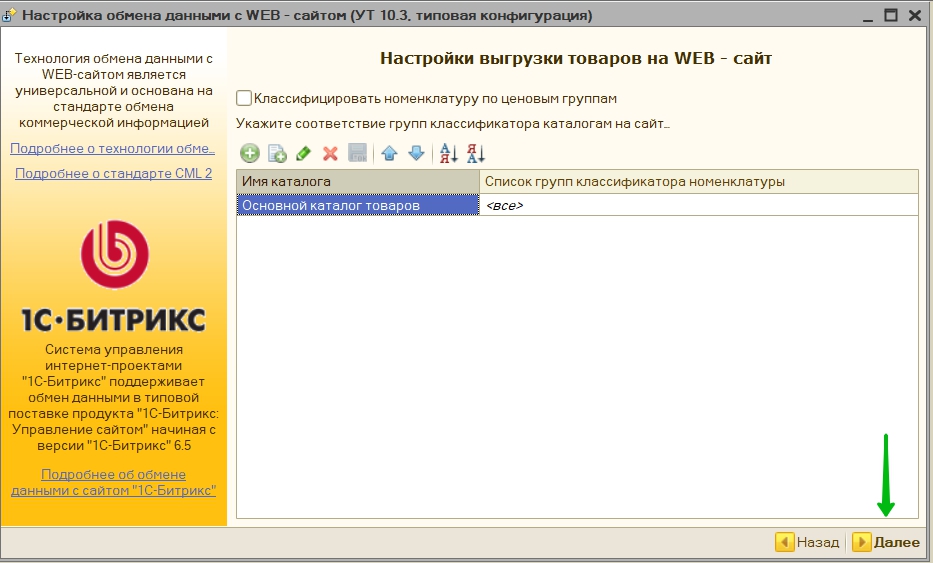
Task: Add a new catalog row
Action: tap(250, 154)
